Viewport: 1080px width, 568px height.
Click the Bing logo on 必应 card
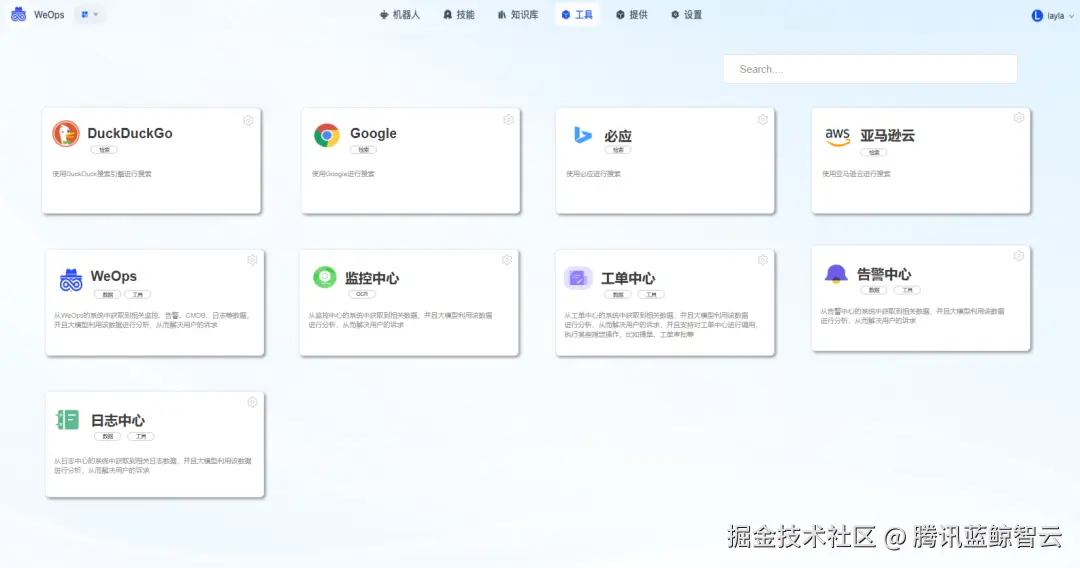click(583, 134)
